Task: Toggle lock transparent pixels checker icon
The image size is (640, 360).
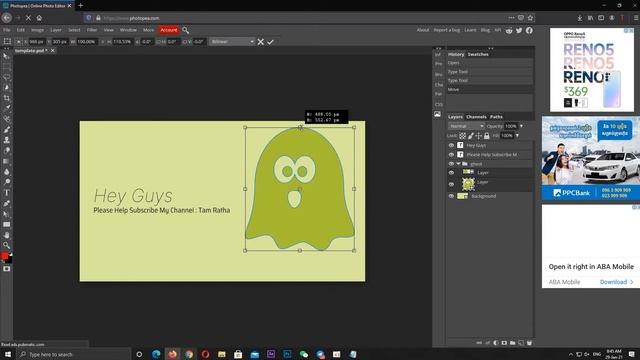Action: tap(462, 136)
